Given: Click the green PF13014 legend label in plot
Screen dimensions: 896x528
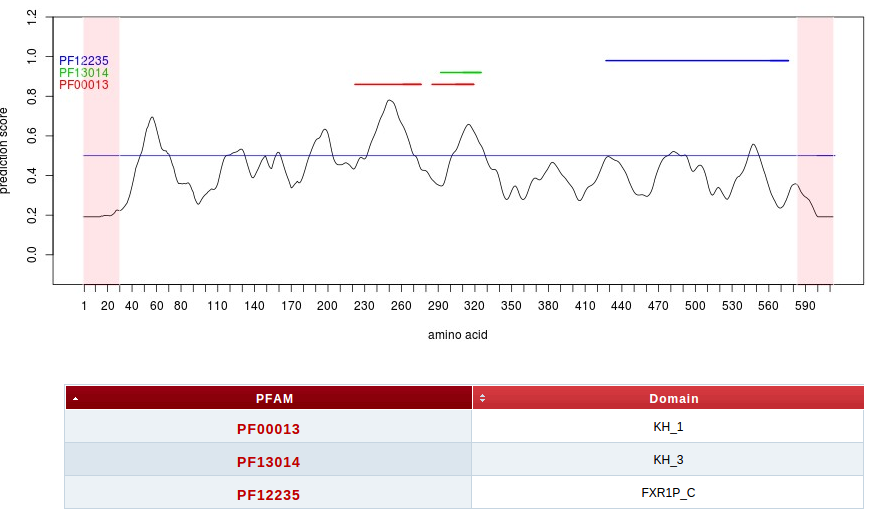Looking at the screenshot, I should tap(84, 73).
